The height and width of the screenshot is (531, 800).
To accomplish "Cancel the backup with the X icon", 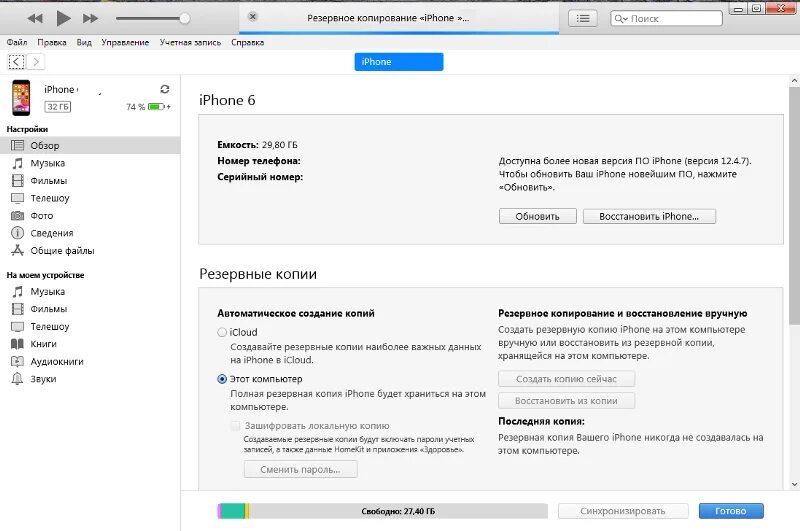I will [252, 17].
